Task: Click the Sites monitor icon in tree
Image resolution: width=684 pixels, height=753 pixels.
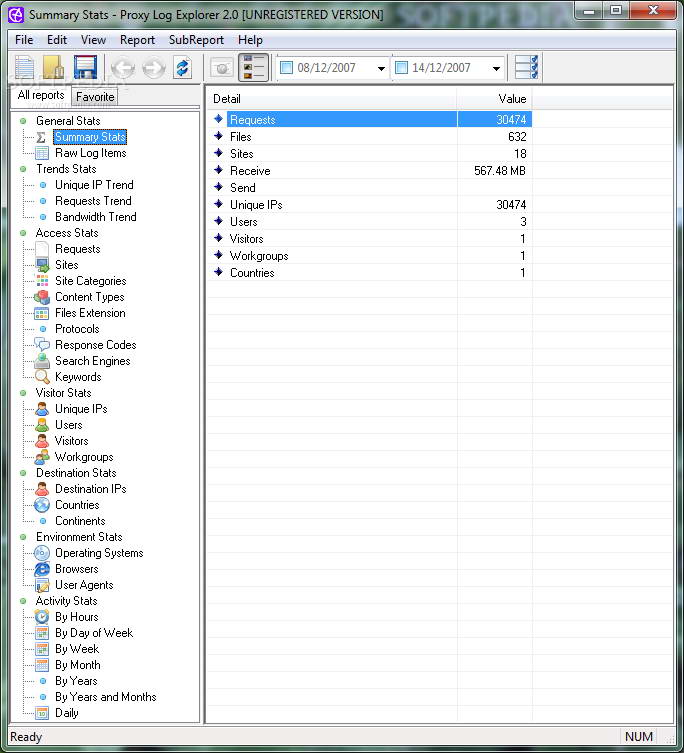Action: (x=42, y=265)
